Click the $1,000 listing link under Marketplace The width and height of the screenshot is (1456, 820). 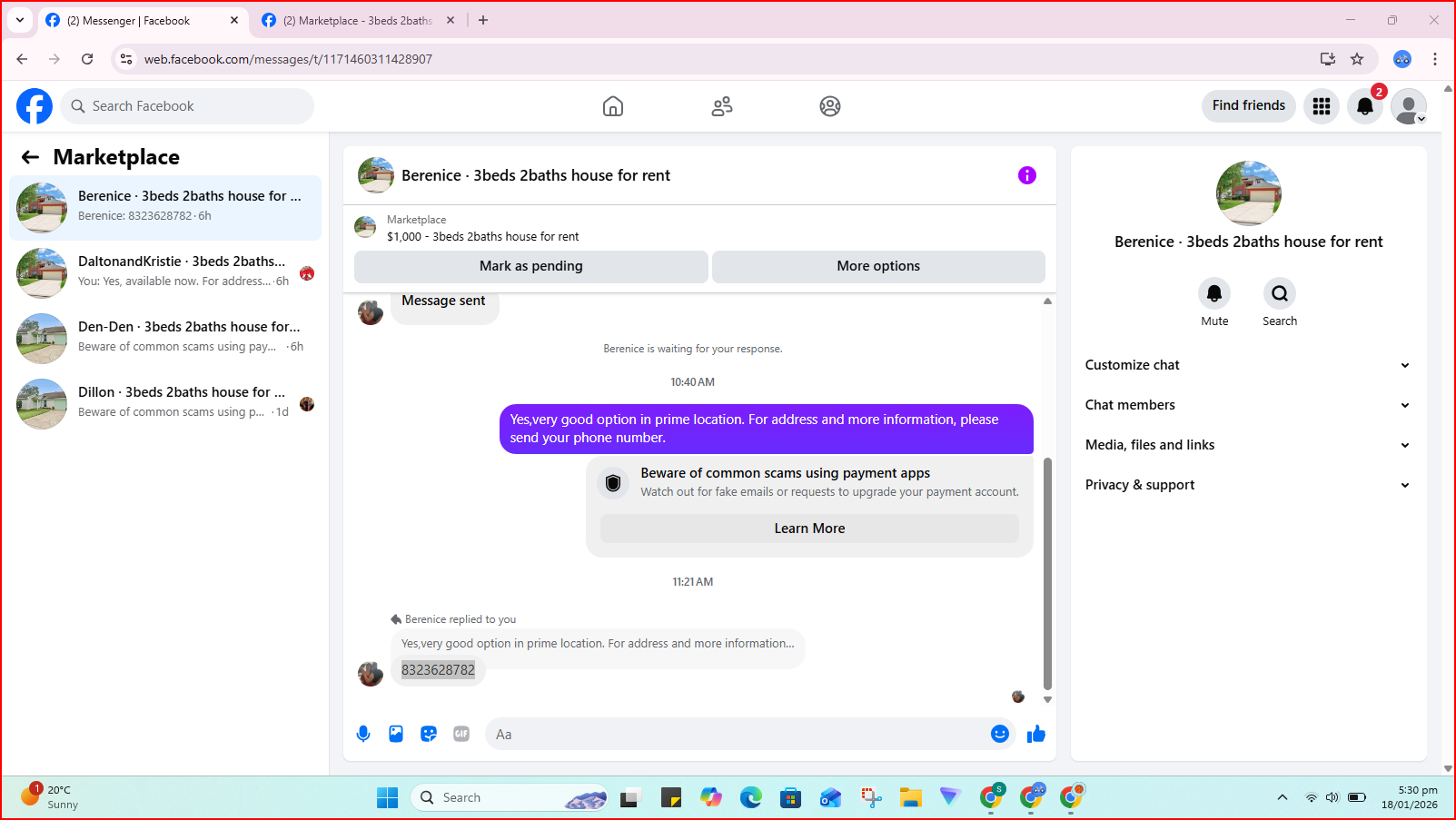tap(483, 236)
